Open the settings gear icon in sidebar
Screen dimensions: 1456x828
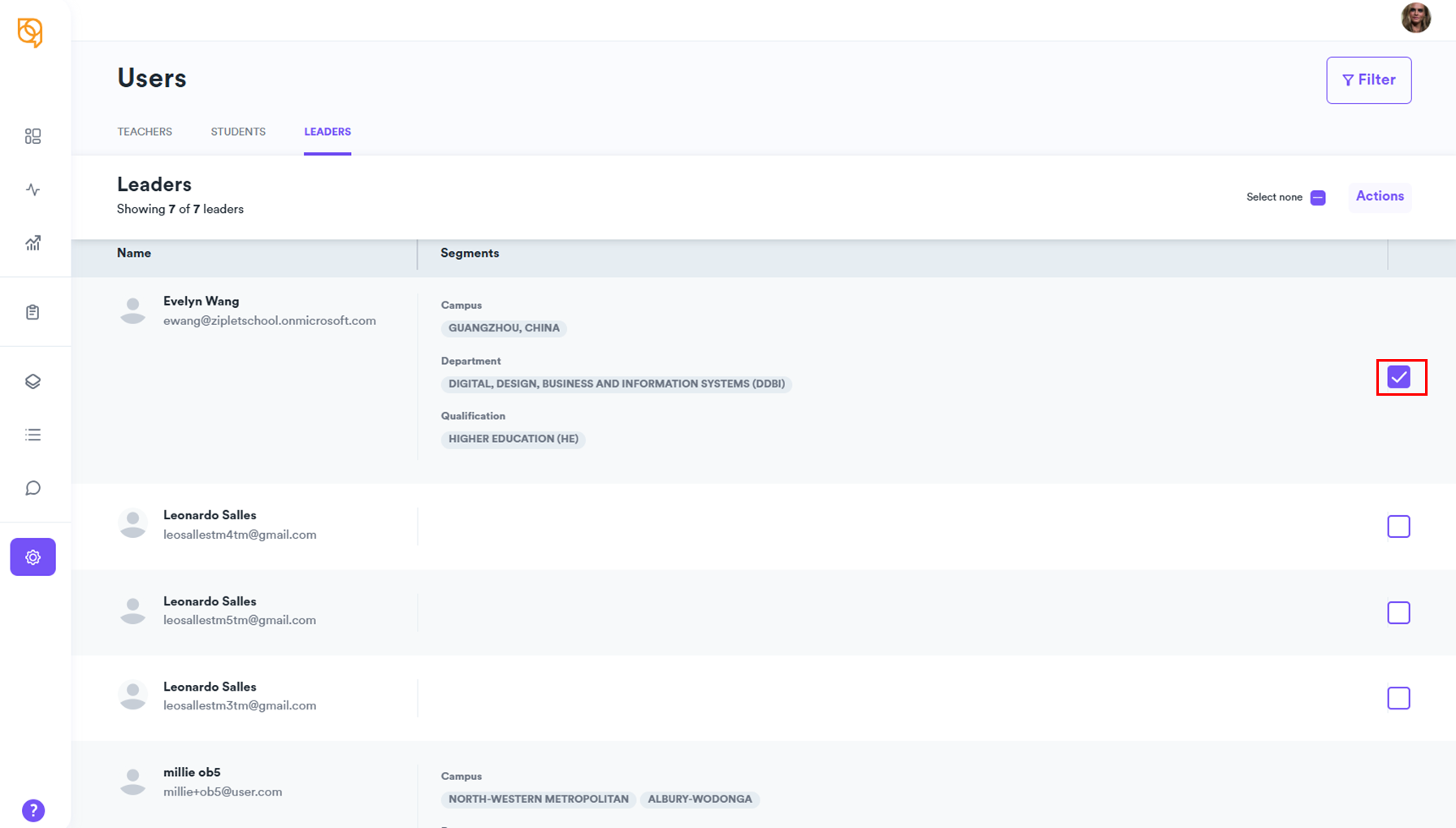click(32, 557)
